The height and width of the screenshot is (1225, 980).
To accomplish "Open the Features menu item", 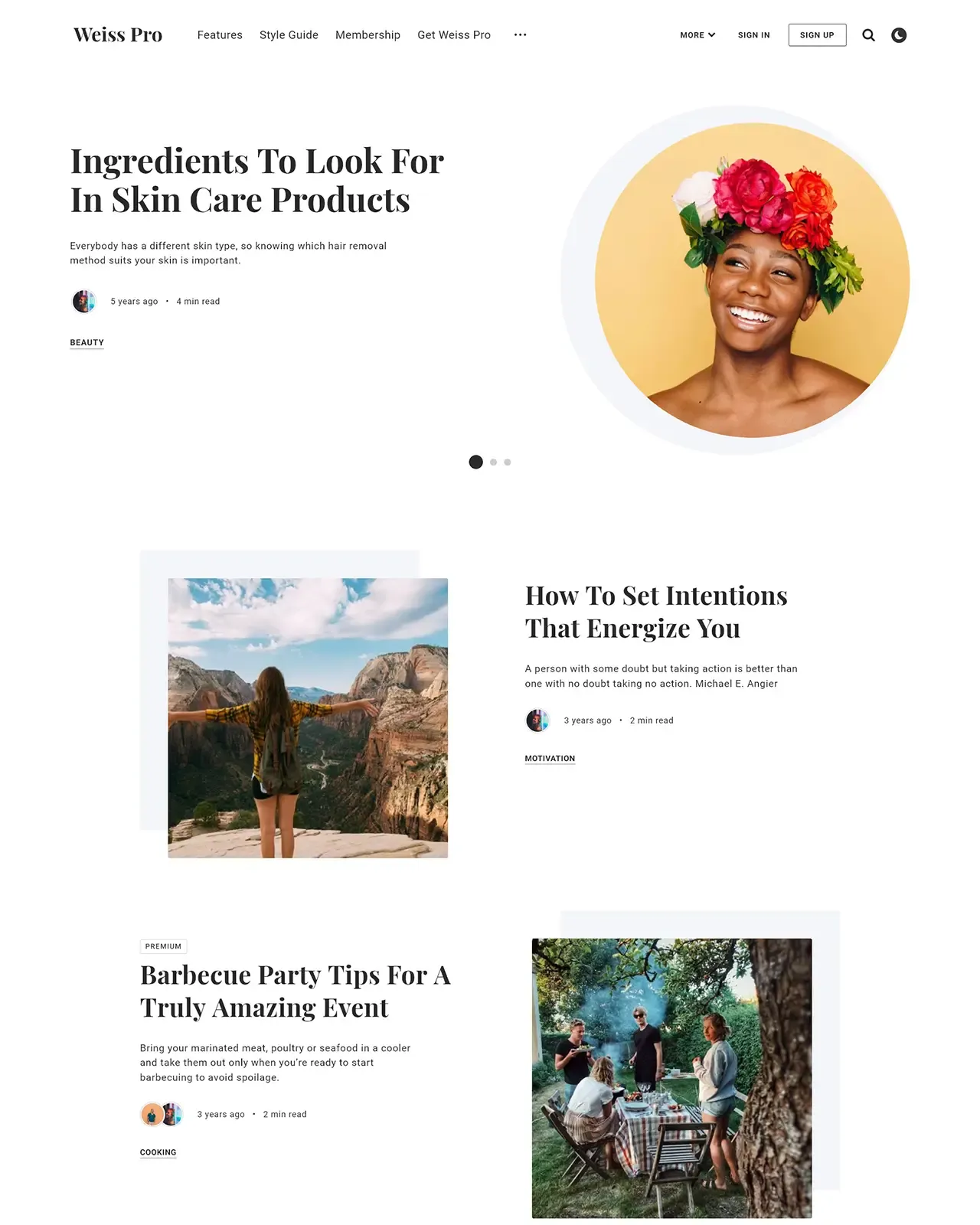I will pos(220,35).
